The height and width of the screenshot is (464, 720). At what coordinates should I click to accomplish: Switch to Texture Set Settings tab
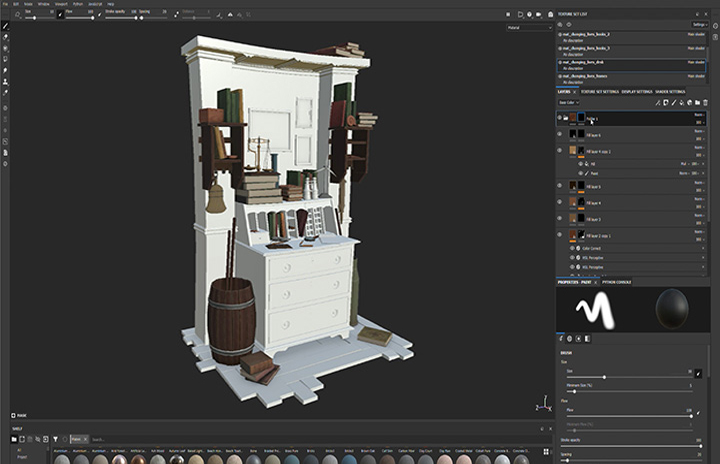point(600,91)
